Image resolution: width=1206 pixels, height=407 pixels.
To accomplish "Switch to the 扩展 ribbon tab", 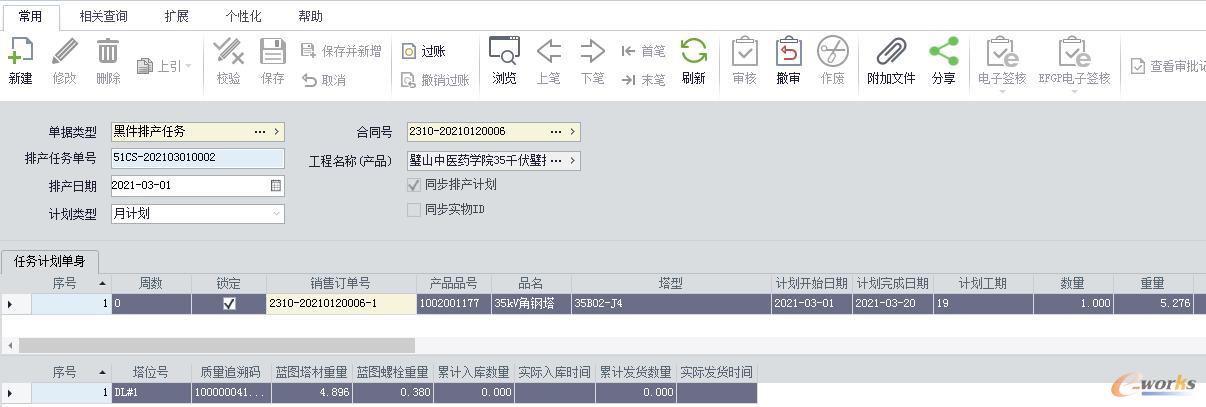I will [176, 16].
